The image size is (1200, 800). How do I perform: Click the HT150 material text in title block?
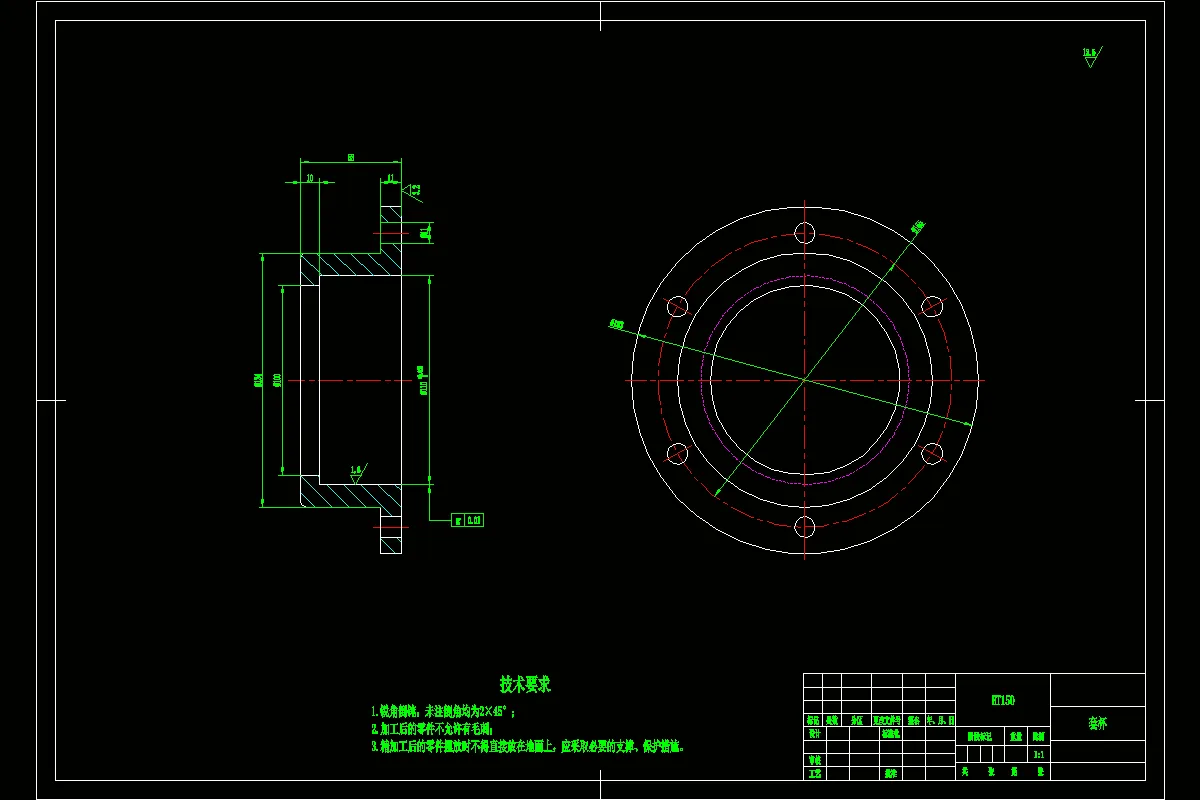pyautogui.click(x=1003, y=701)
